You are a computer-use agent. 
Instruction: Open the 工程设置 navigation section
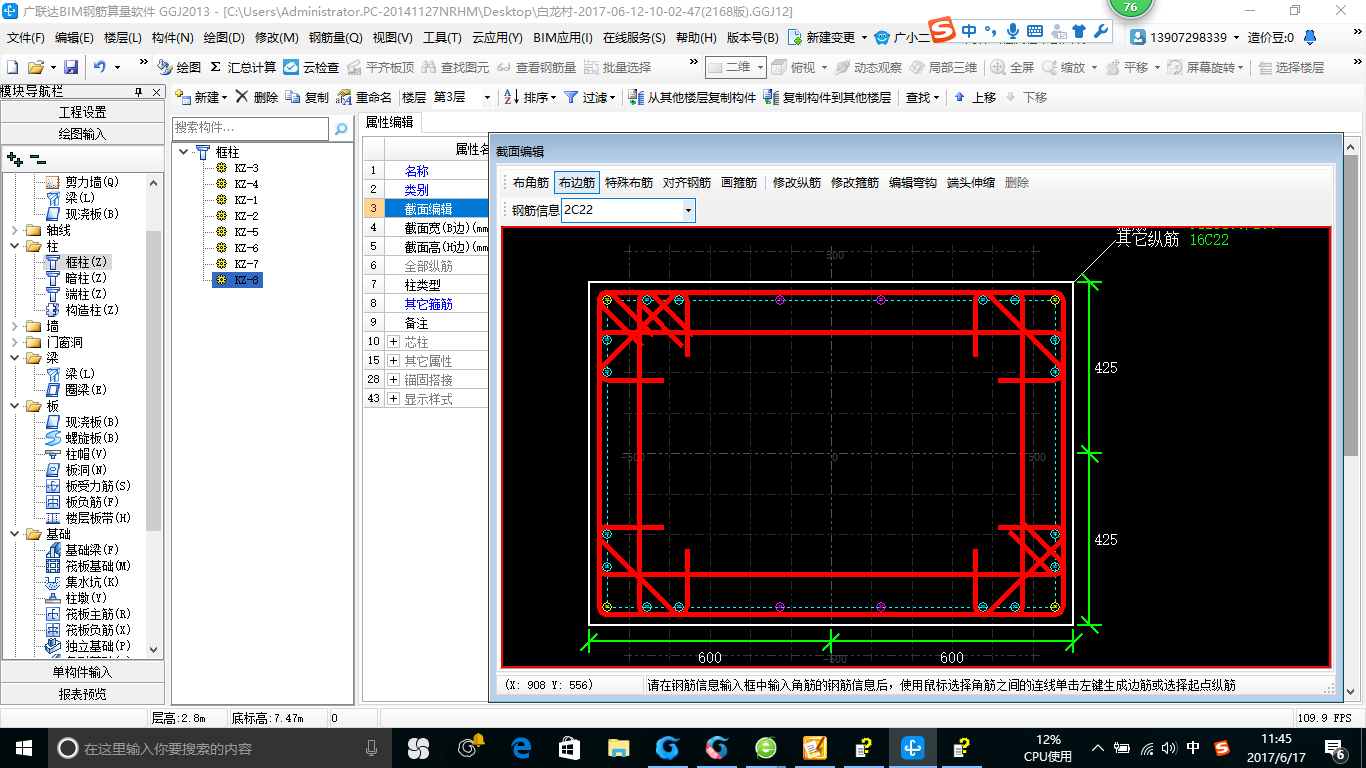click(82, 112)
